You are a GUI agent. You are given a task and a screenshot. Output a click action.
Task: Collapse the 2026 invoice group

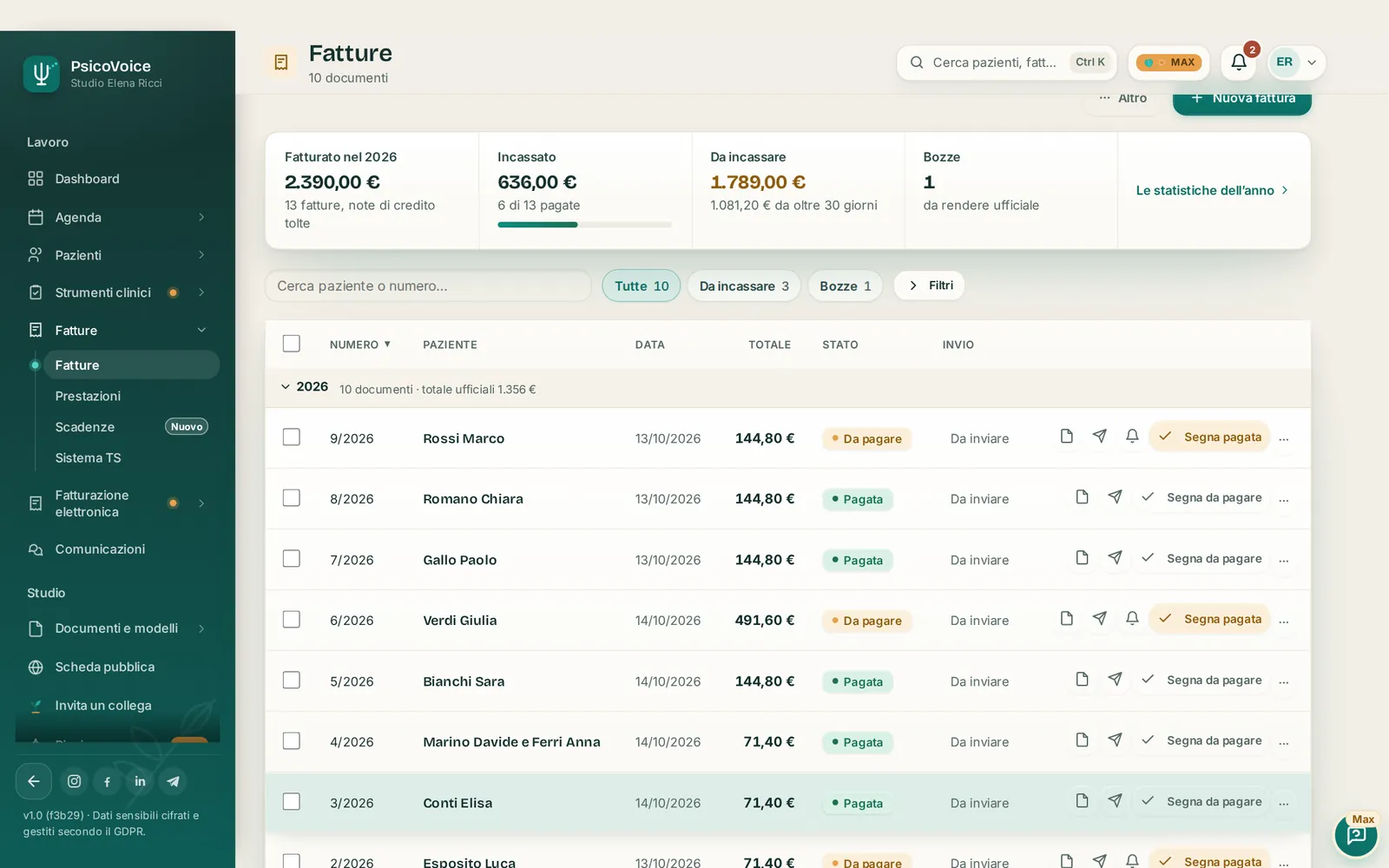coord(286,387)
